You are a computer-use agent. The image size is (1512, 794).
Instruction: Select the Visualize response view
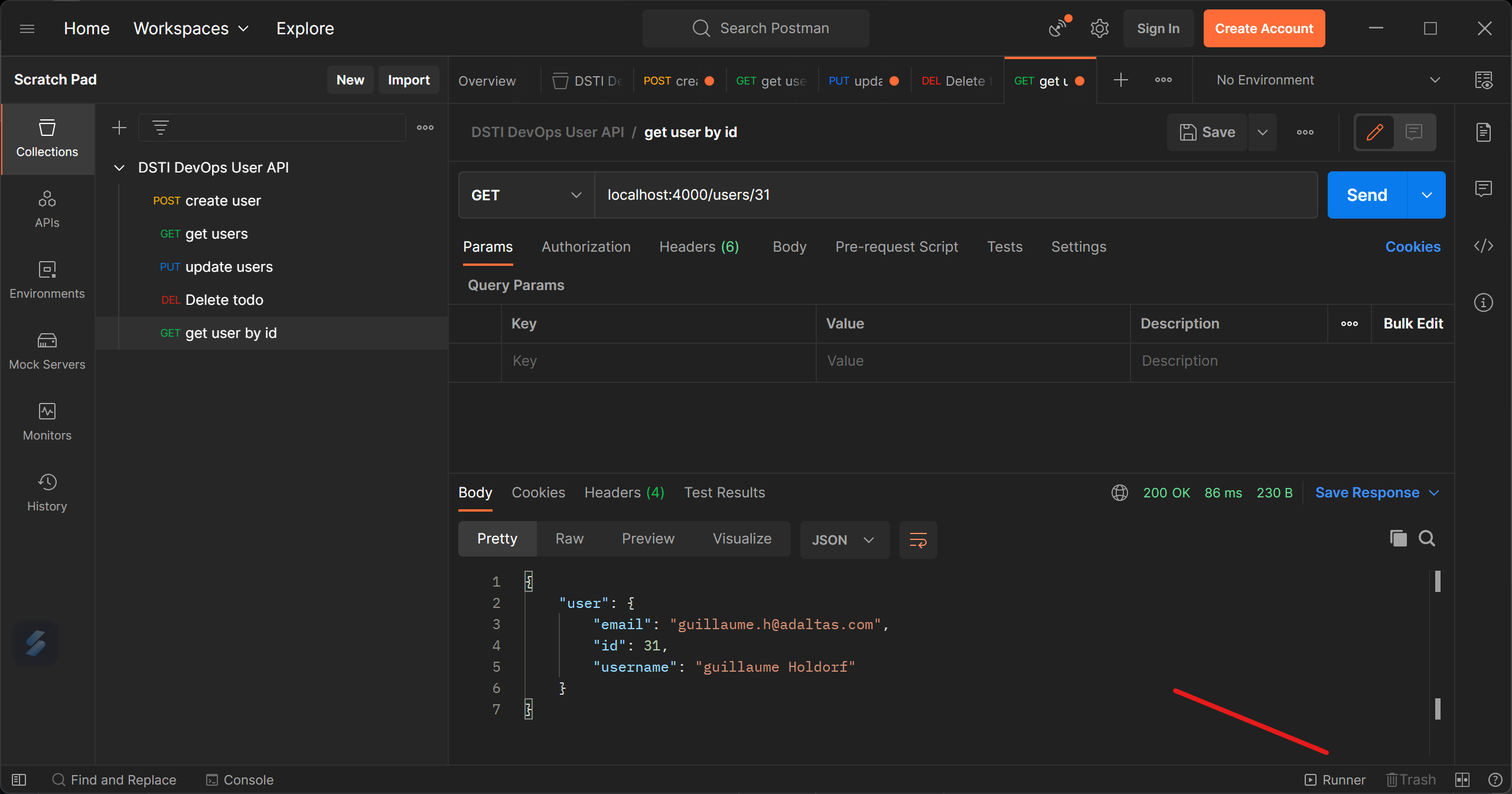click(742, 539)
